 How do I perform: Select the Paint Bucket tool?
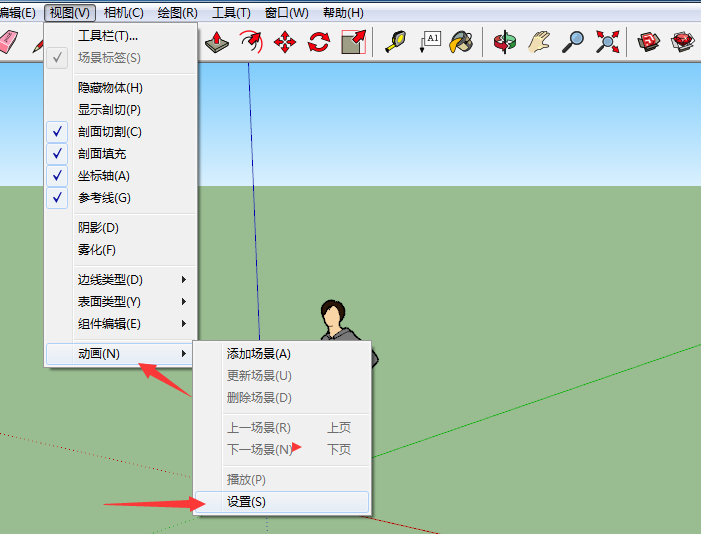461,42
